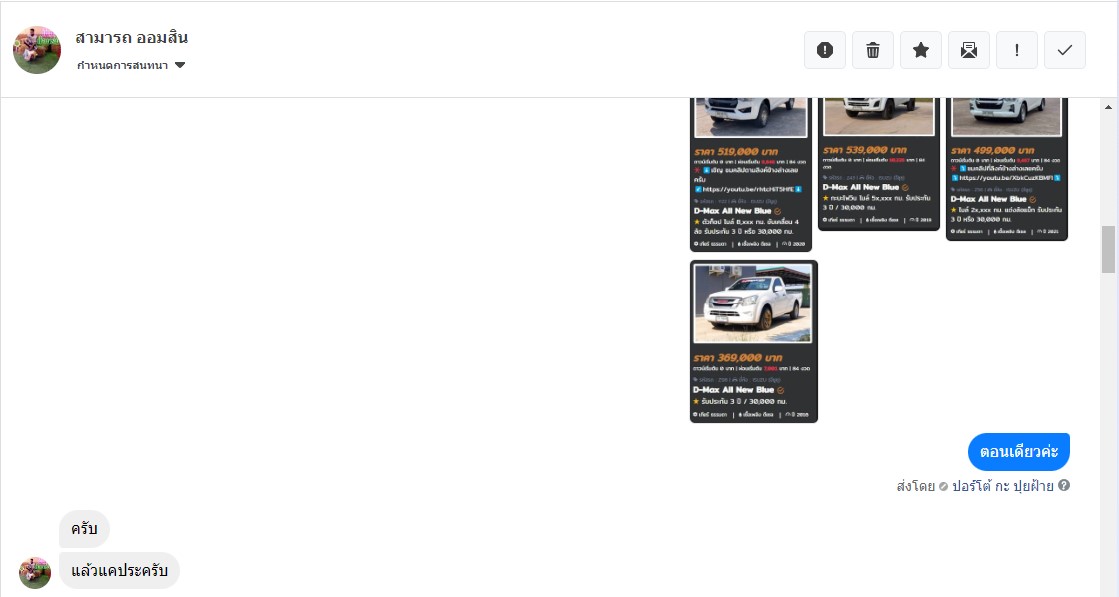Click sender link ปอร์โต้ กะ ปุยฝ้าย

1002,486
